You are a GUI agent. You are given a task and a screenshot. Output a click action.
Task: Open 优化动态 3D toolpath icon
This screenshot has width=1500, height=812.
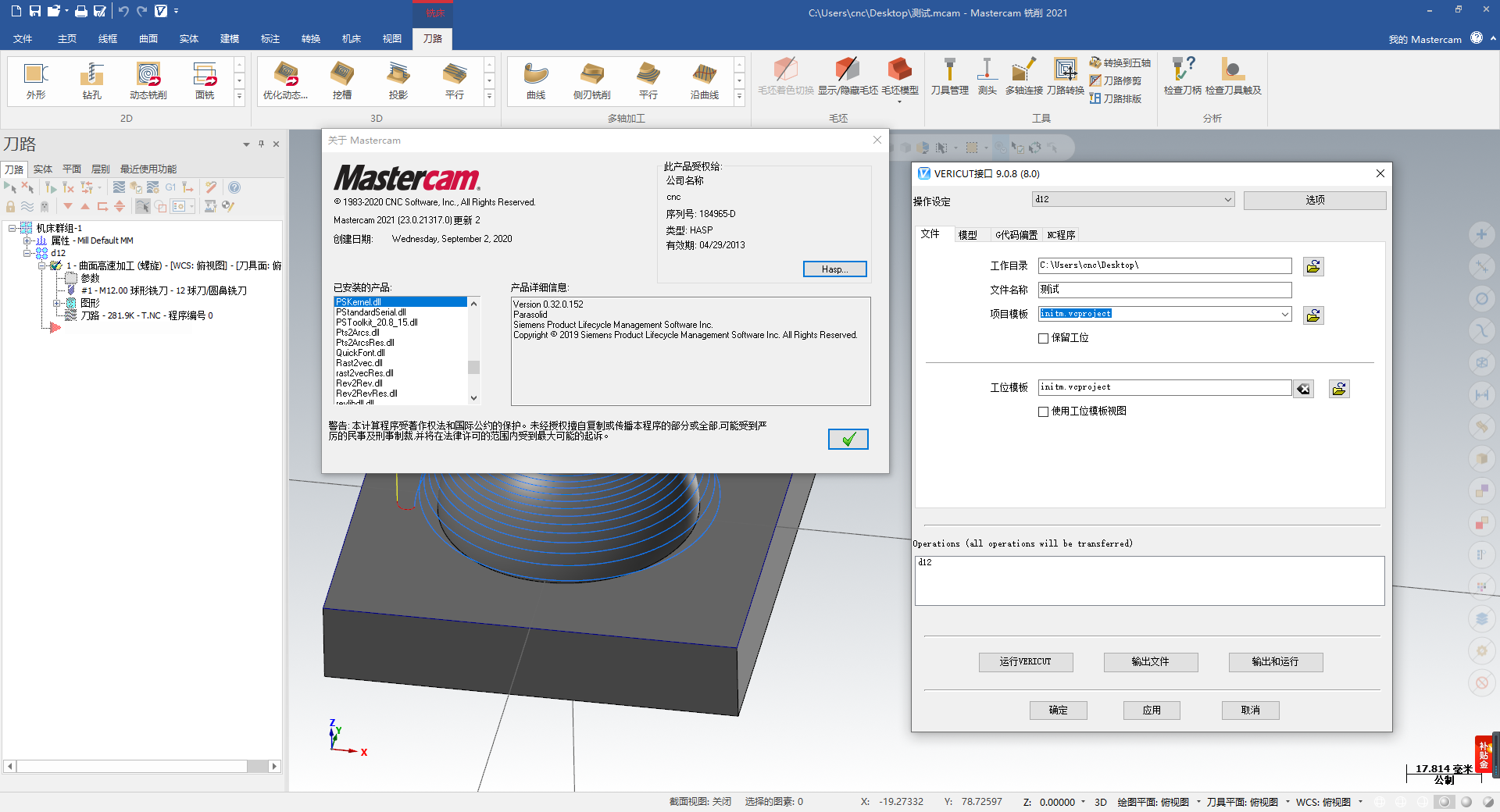[286, 80]
